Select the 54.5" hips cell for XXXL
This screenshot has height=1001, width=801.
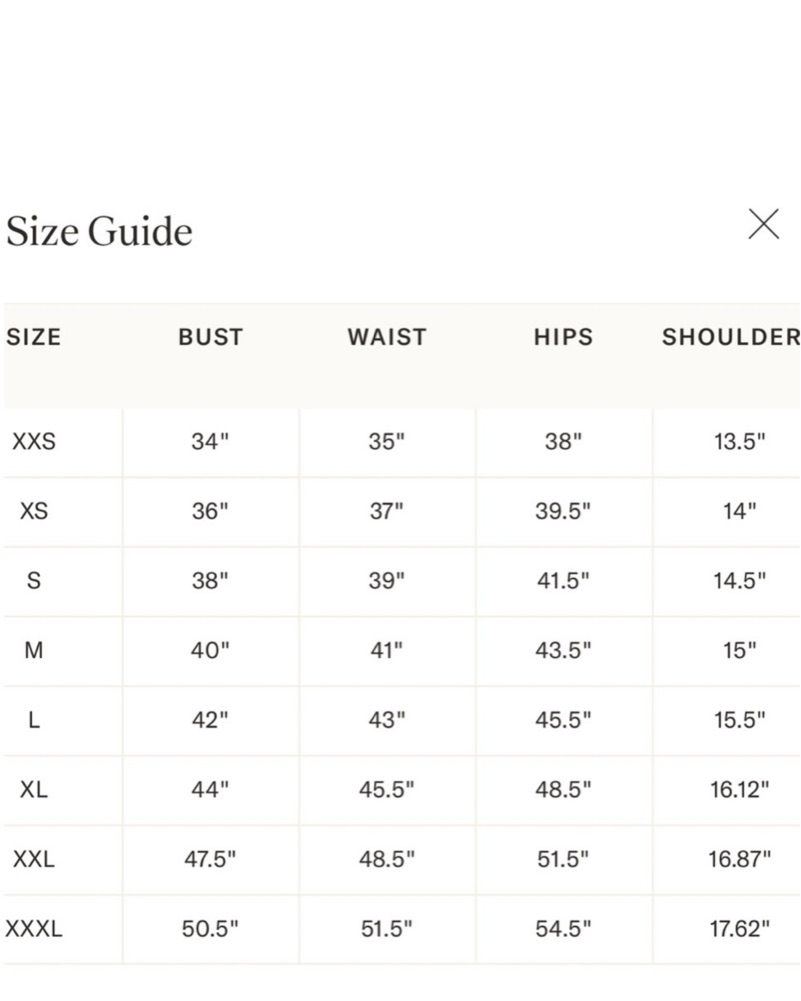[564, 929]
